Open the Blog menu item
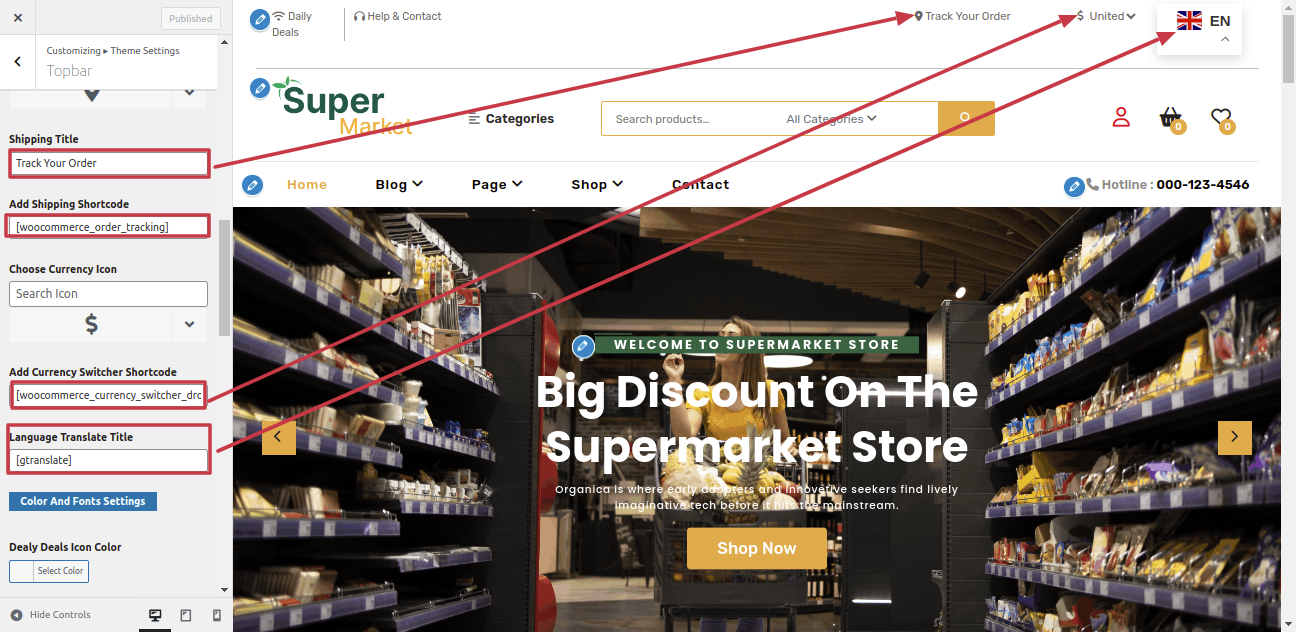The width and height of the screenshot is (1296, 632). [x=399, y=184]
